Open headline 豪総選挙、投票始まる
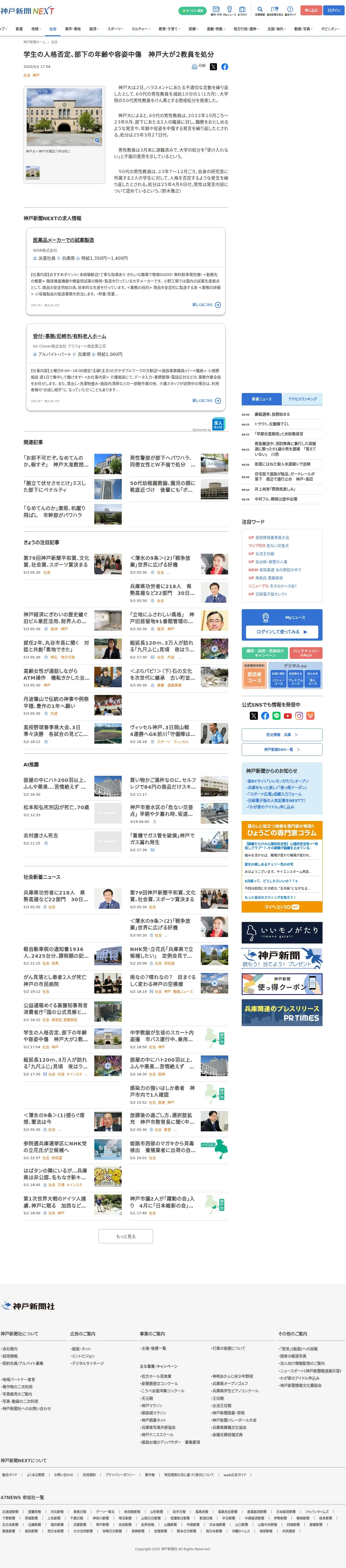346x1568 pixels. tap(272, 415)
